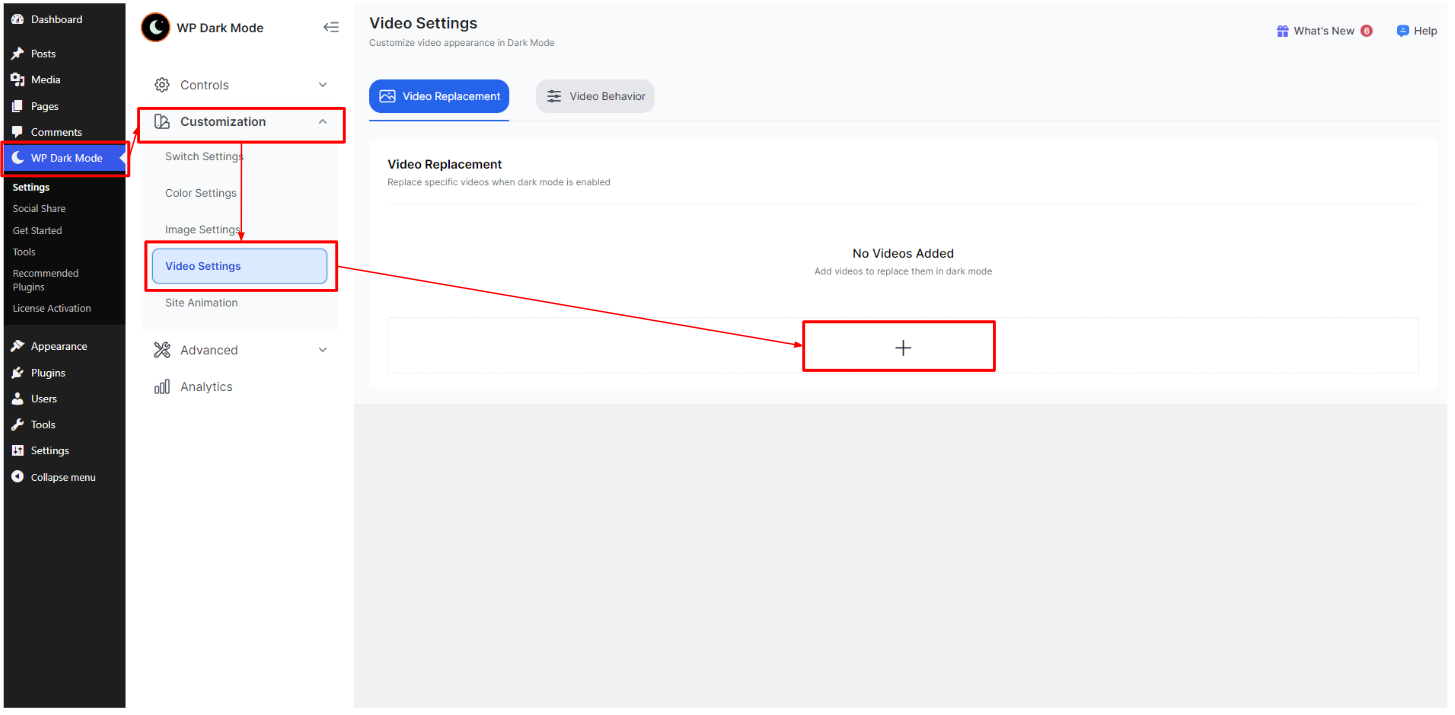Open the Analytics section
Screen dimensions: 1455x715
[x=206, y=387]
